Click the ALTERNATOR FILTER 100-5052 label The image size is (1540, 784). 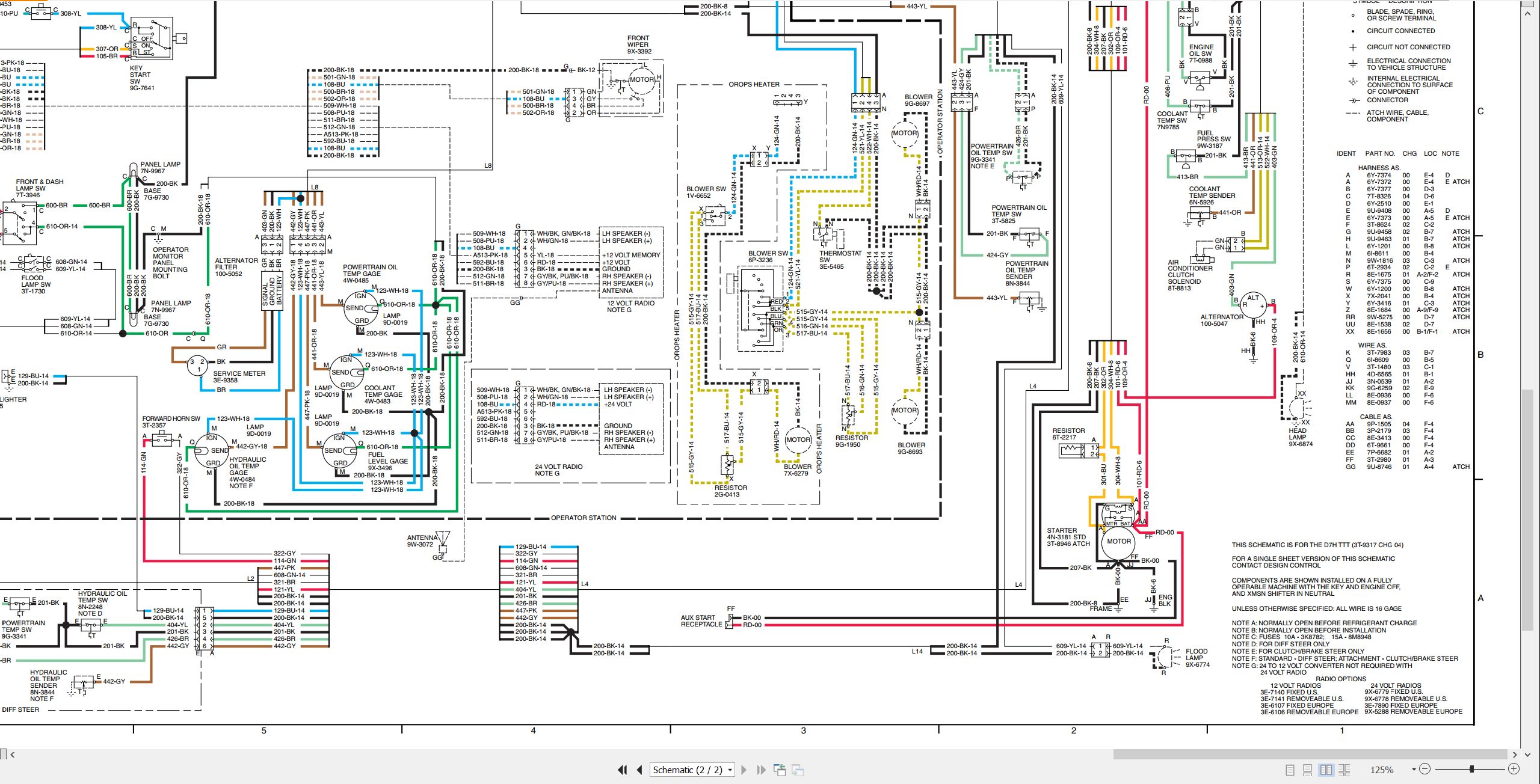236,267
